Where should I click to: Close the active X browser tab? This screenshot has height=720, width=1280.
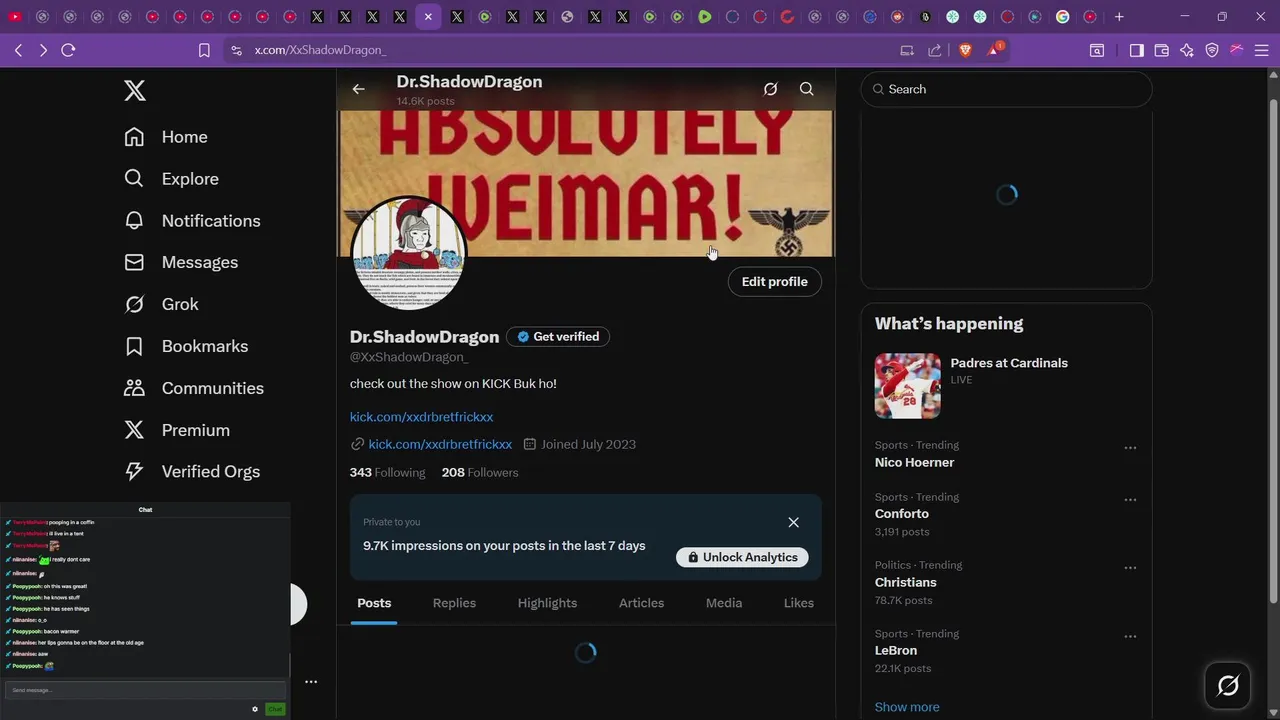(x=428, y=17)
